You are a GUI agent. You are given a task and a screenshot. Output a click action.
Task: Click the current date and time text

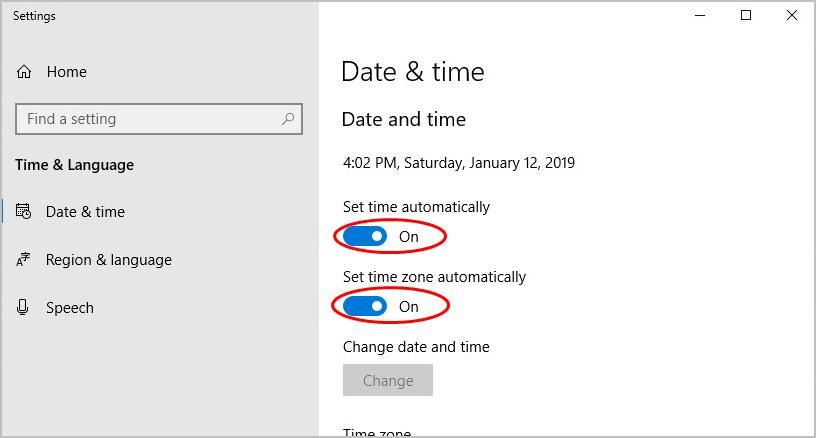point(458,163)
